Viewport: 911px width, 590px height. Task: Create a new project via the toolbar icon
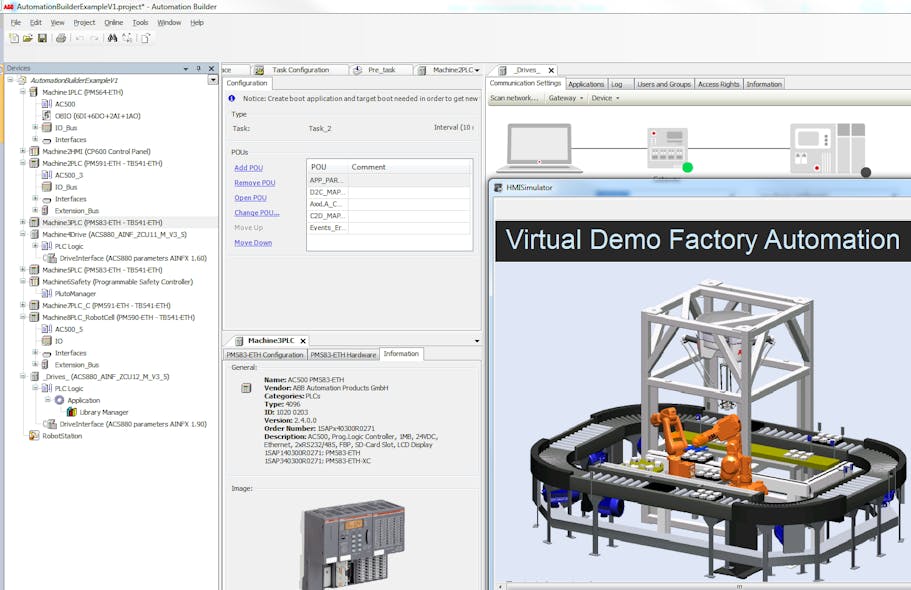coord(14,37)
